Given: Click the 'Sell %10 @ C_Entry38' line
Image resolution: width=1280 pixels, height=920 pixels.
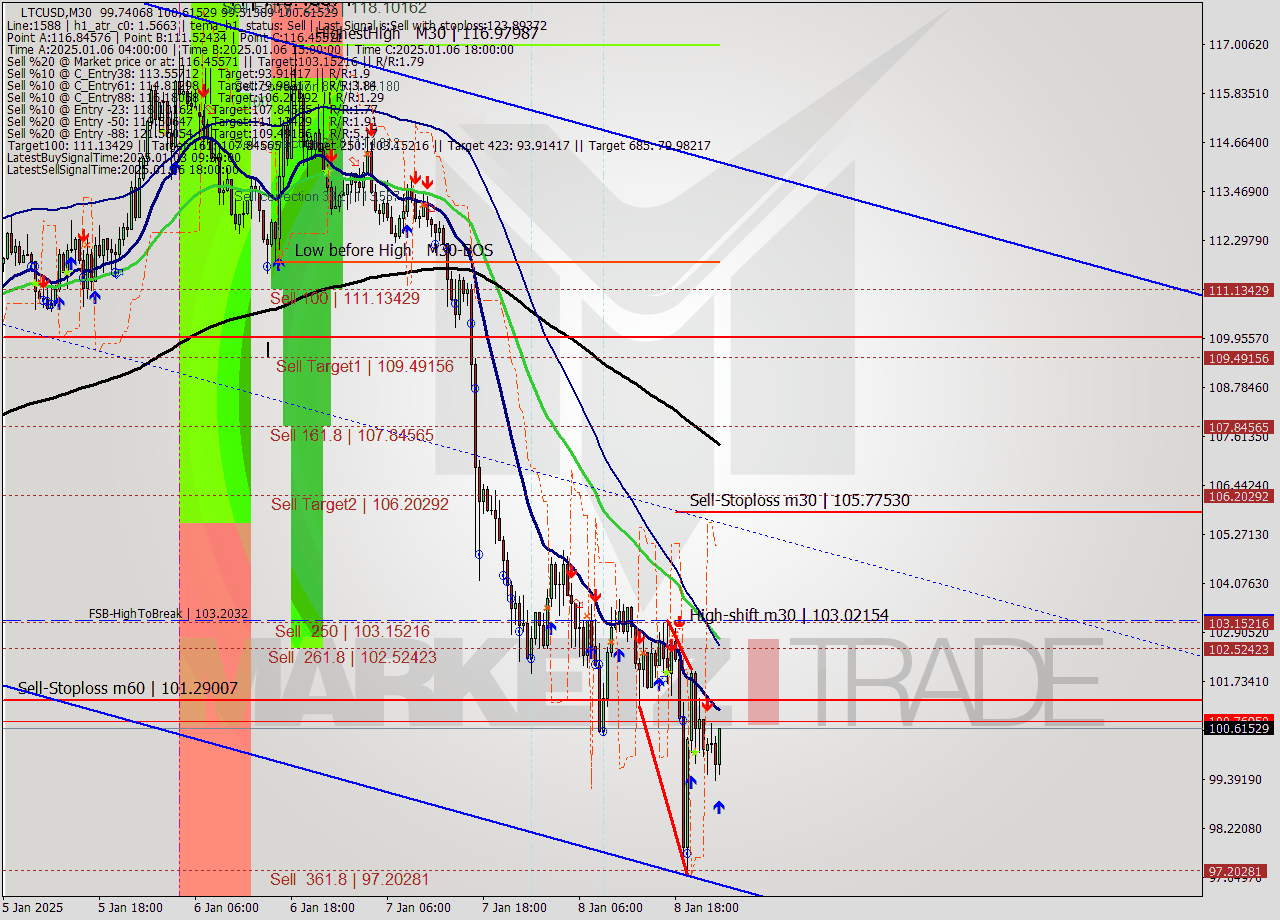Looking at the screenshot, I should coord(188,74).
